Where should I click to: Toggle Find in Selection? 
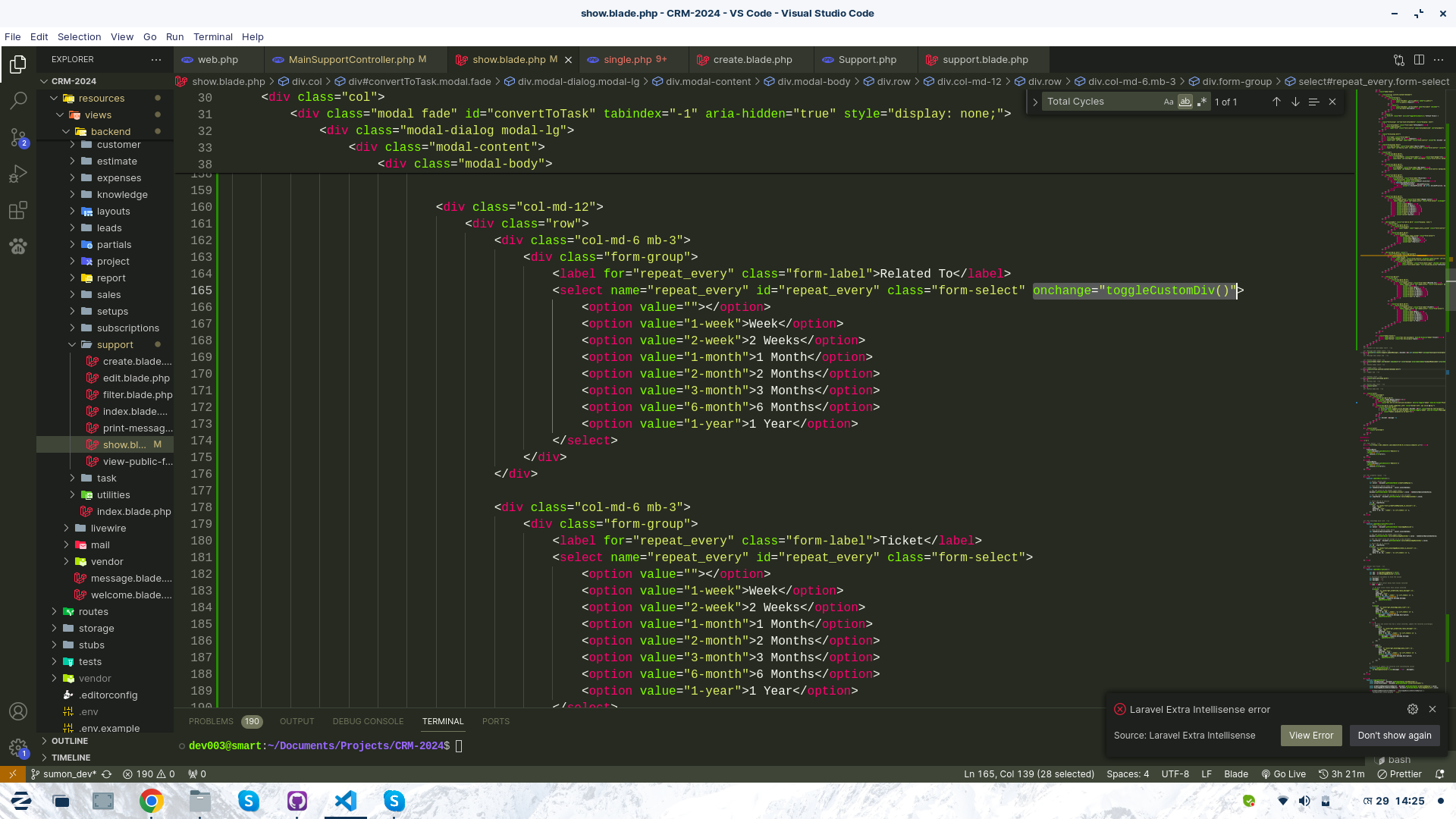(1314, 102)
